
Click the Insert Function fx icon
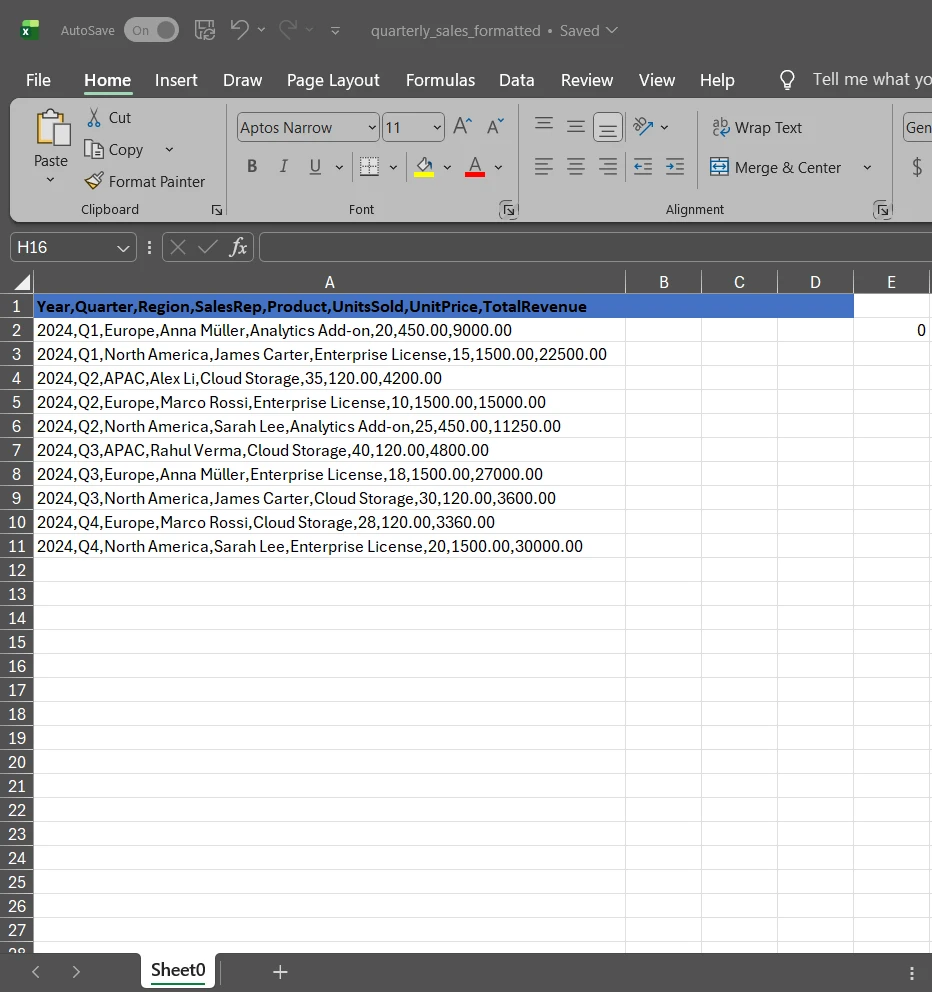click(x=238, y=247)
